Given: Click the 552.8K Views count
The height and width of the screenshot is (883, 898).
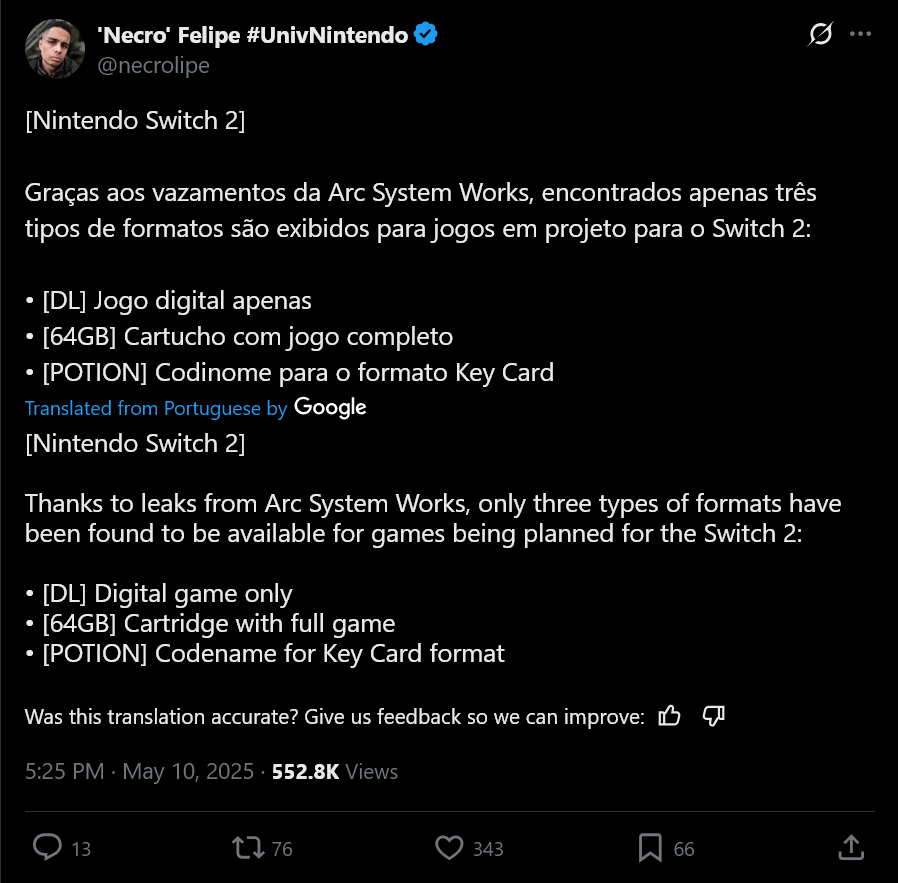Looking at the screenshot, I should (334, 771).
